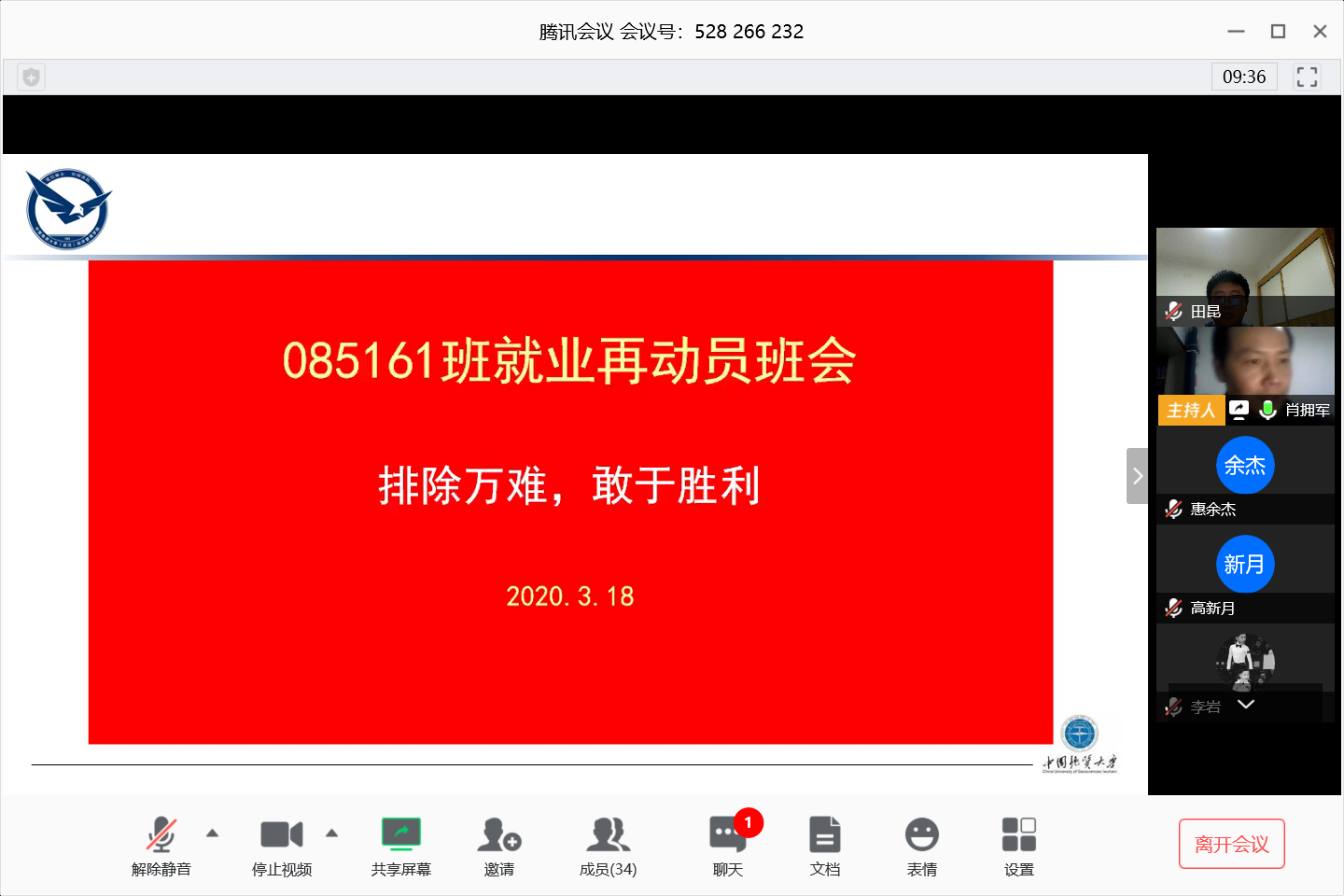Expand the video options arrow next to camera
The image size is (1344, 896).
(x=331, y=833)
